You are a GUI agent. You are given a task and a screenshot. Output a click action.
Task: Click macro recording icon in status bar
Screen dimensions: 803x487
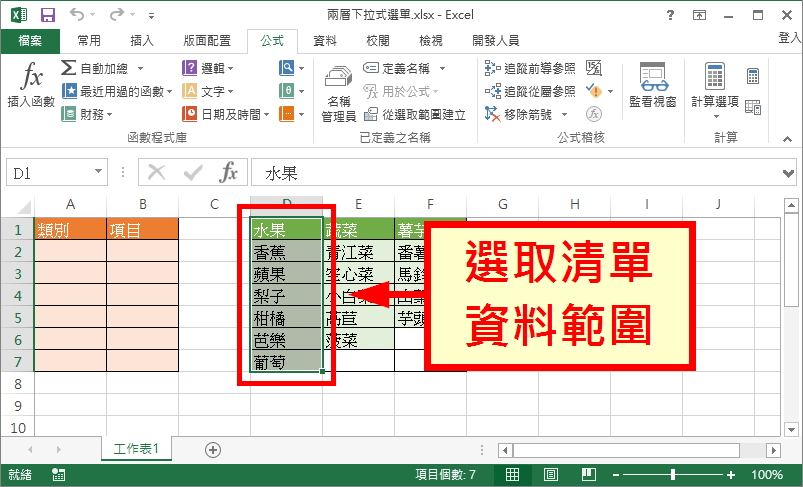coord(58,475)
